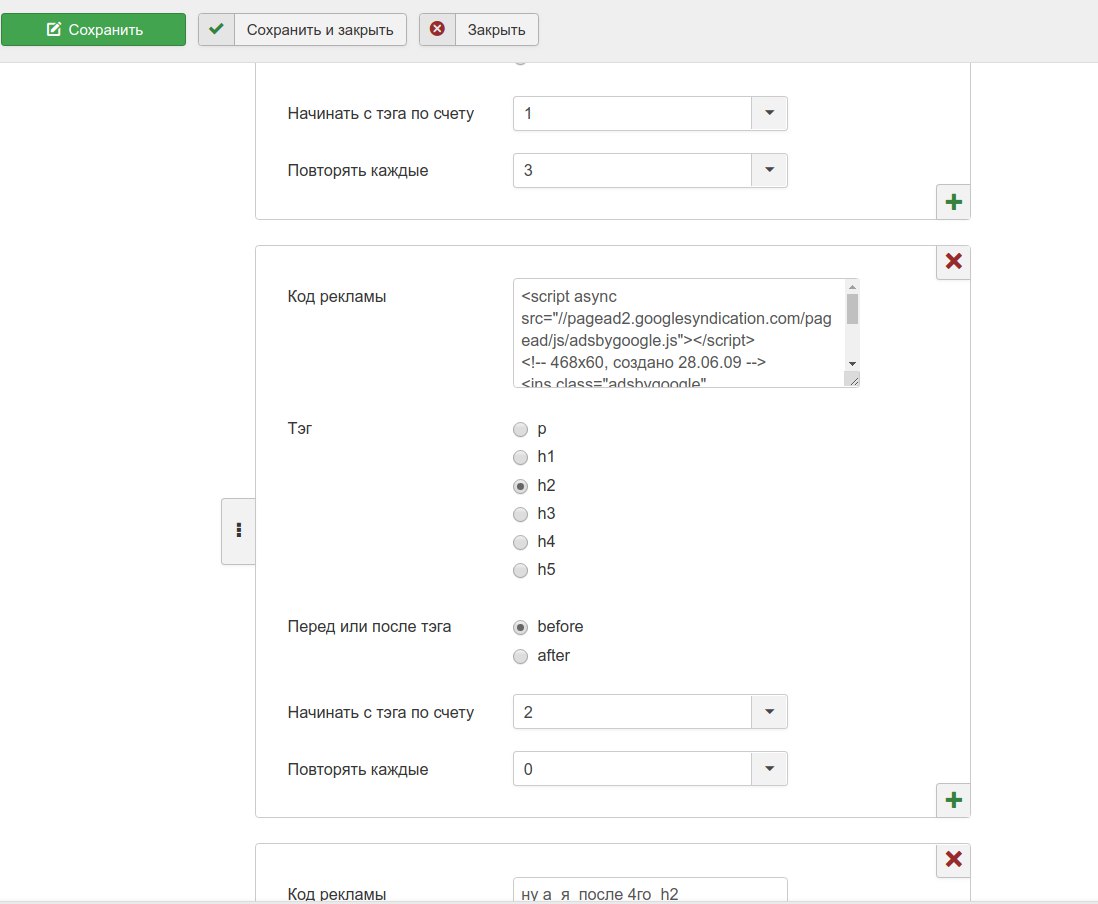Select the h2 tag radio button

coord(520,486)
